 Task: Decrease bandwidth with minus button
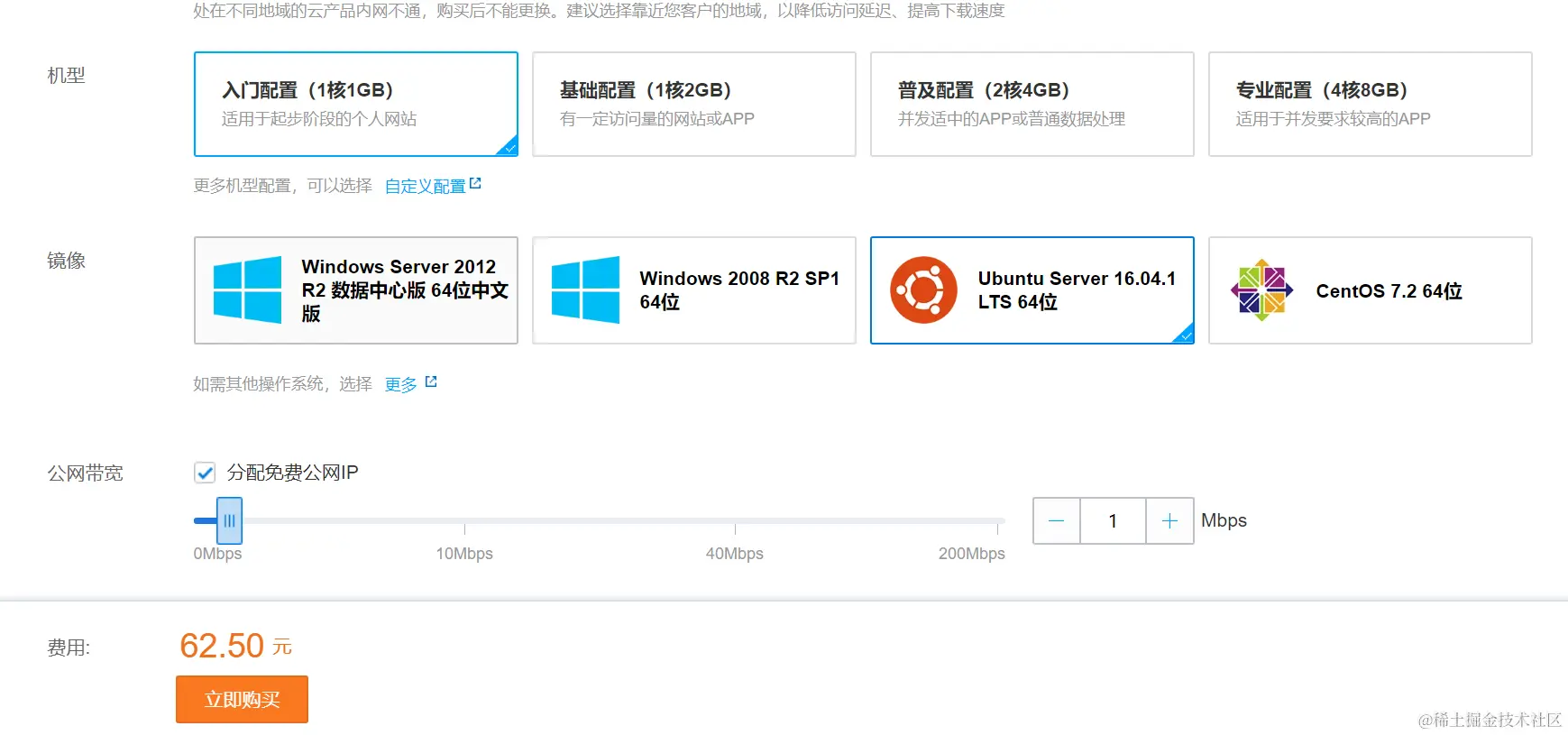click(1057, 520)
